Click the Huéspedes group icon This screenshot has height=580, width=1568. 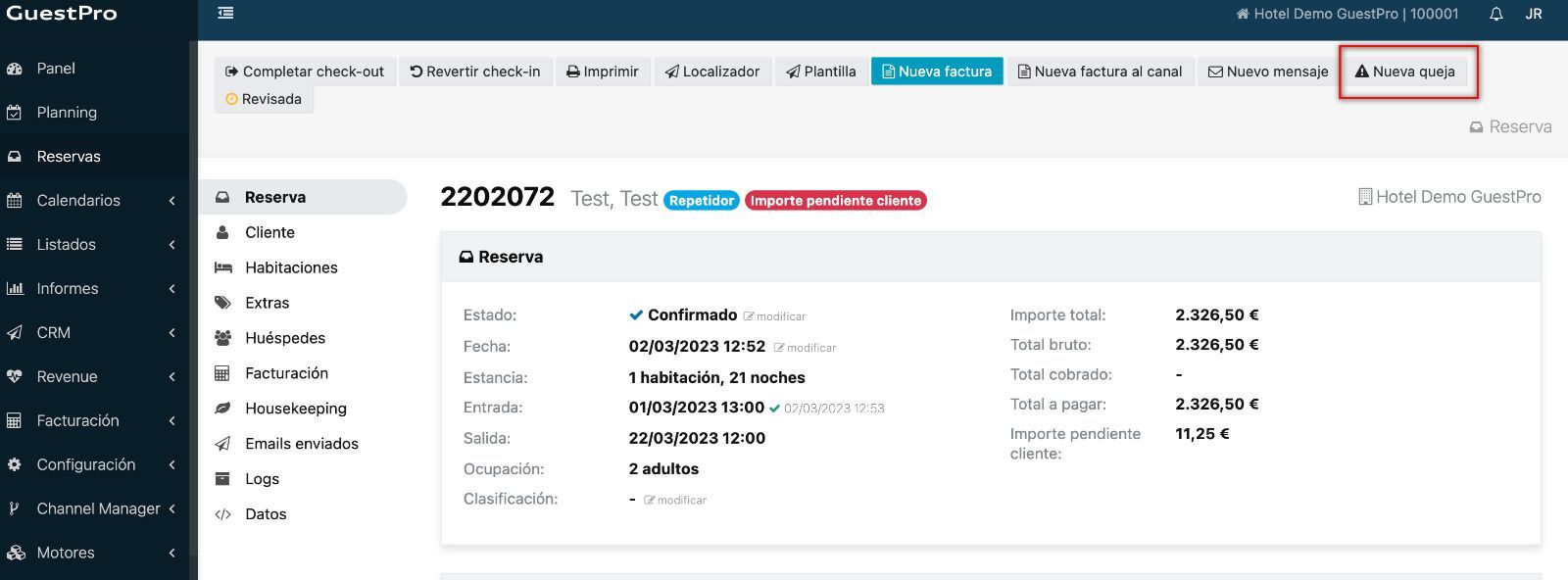coord(223,338)
